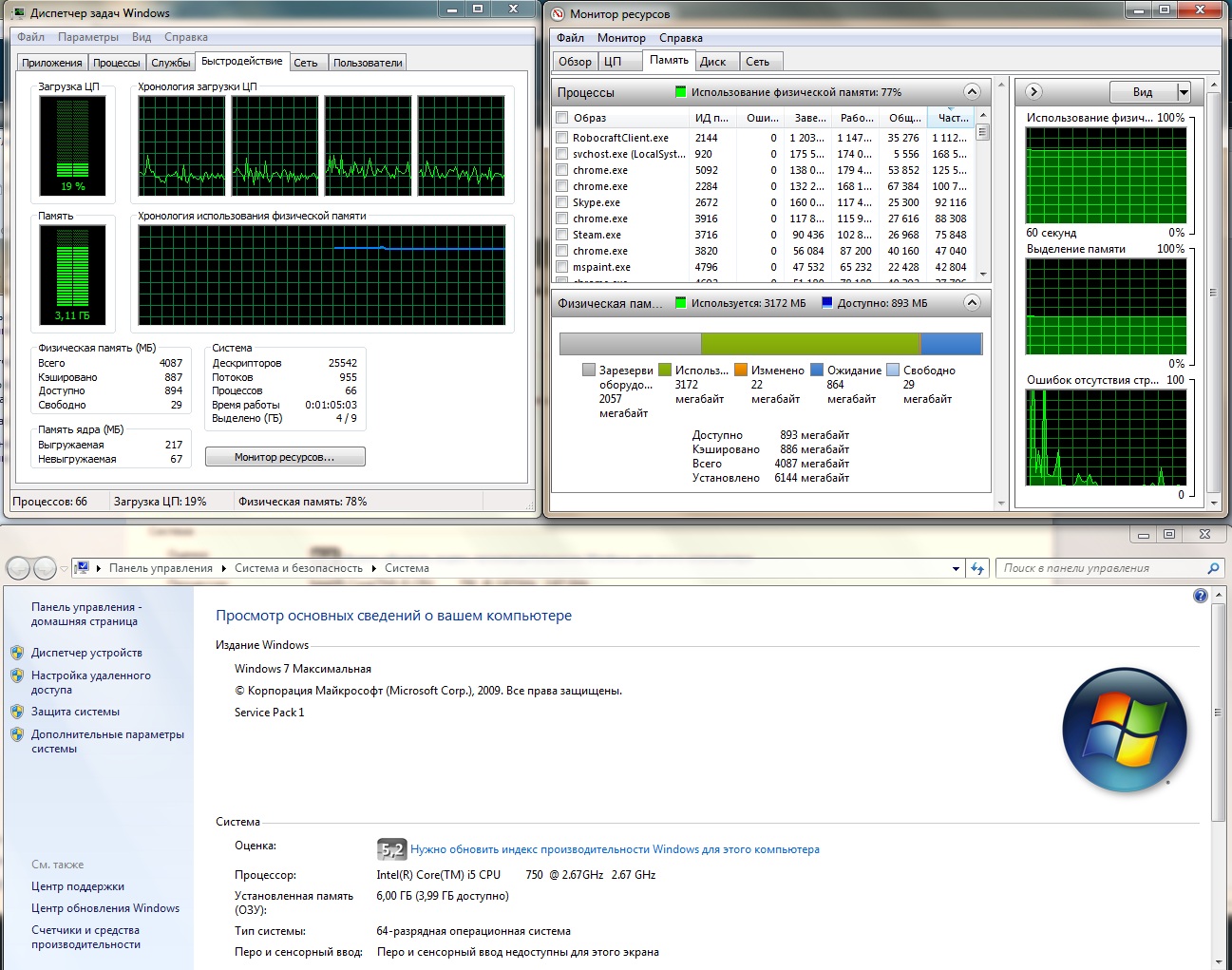1232x970 pixels.
Task: Click the computer icon in the address breadcrumb
Action: click(83, 568)
